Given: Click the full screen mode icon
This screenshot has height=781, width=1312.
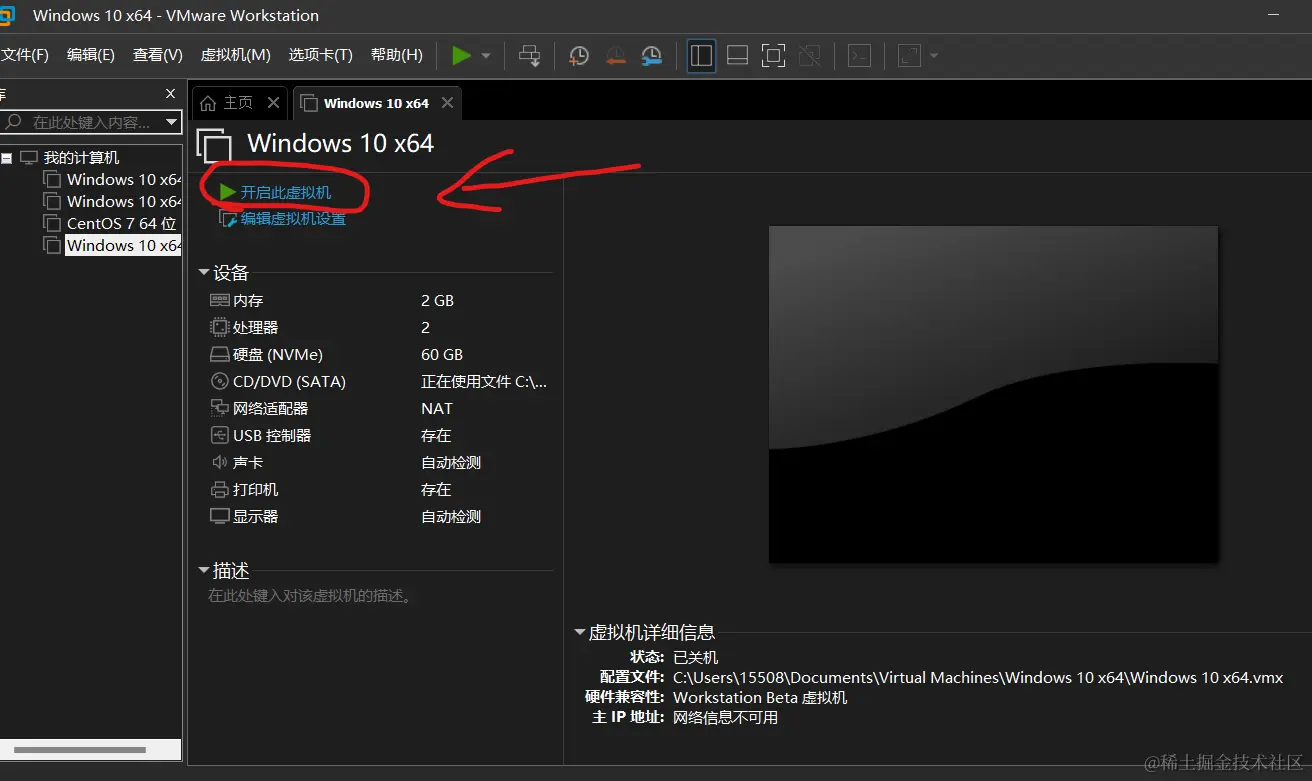Looking at the screenshot, I should (773, 56).
